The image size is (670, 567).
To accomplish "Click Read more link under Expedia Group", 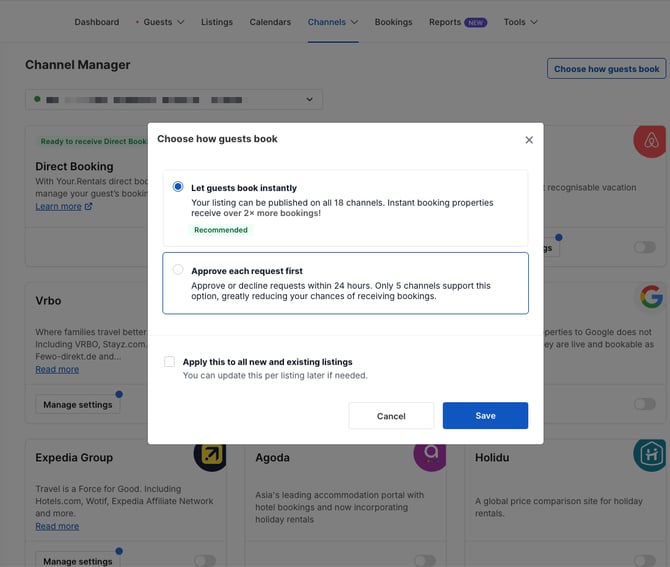I will pyautogui.click(x=57, y=526).
